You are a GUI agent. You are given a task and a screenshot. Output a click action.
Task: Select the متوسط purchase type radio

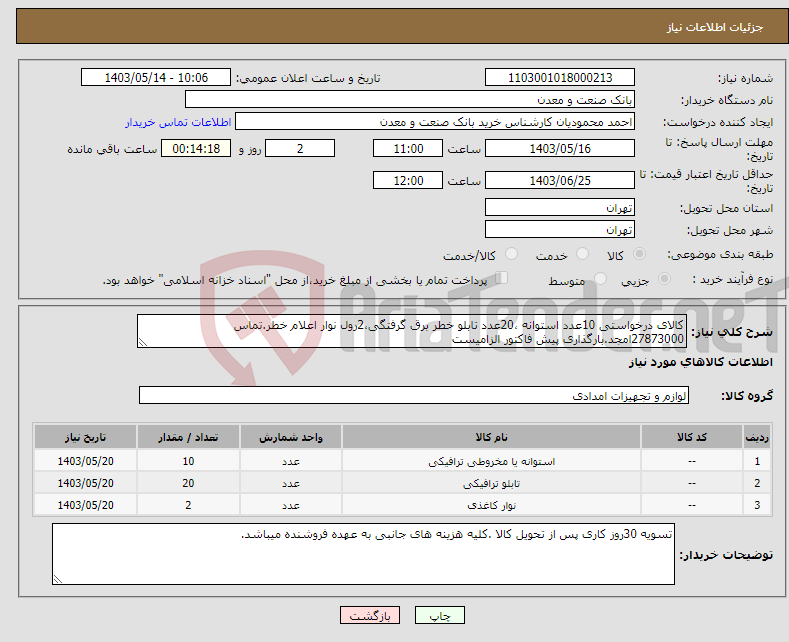pos(600,278)
